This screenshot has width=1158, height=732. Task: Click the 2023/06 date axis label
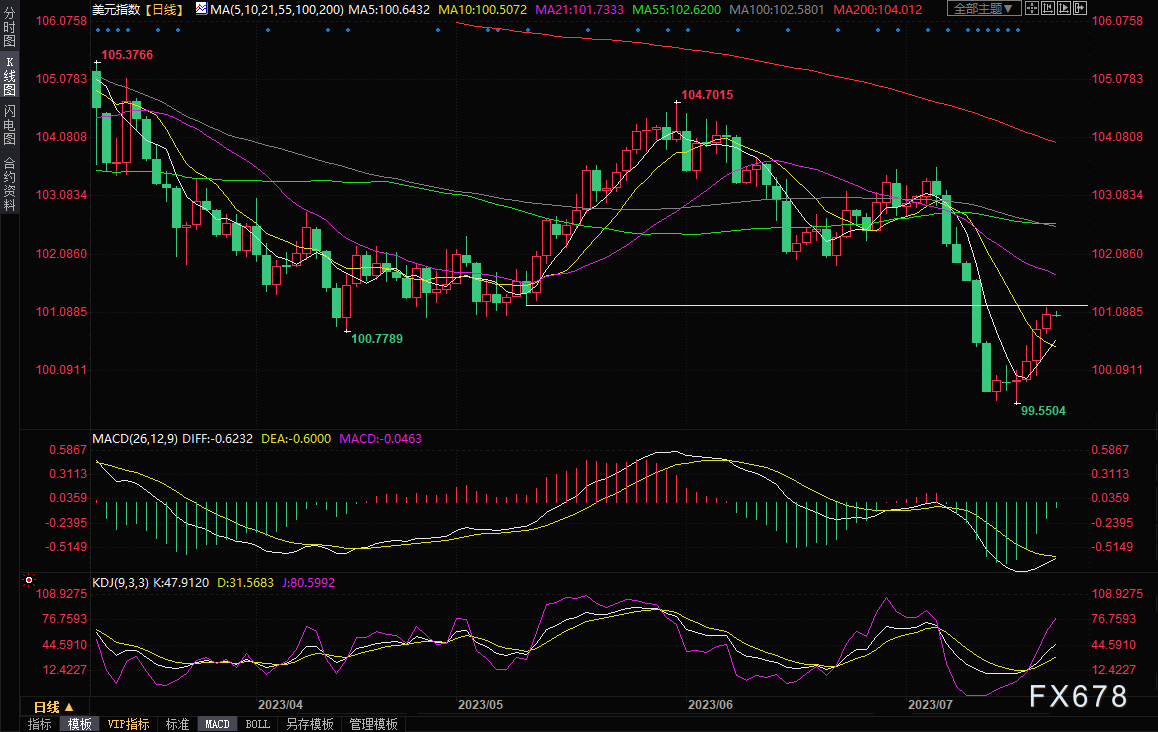click(x=710, y=704)
